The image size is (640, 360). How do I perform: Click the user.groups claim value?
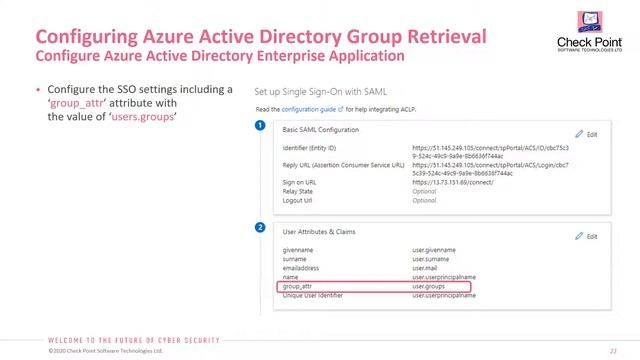[x=429, y=287]
